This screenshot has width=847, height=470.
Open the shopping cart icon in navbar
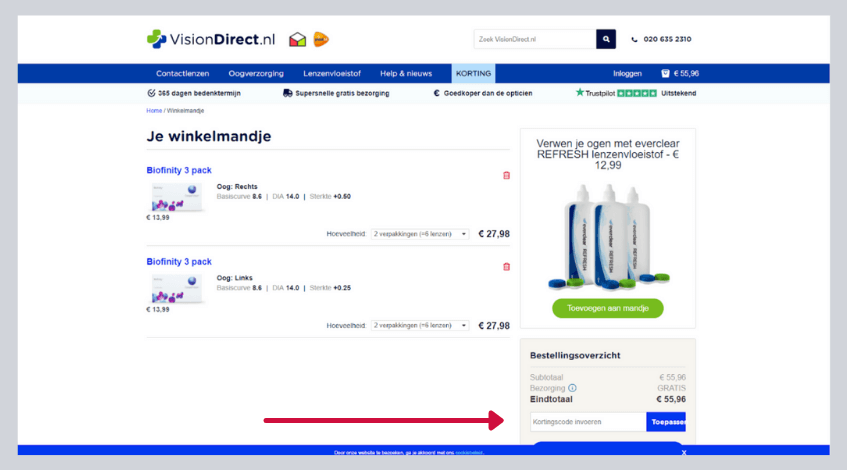pos(665,73)
